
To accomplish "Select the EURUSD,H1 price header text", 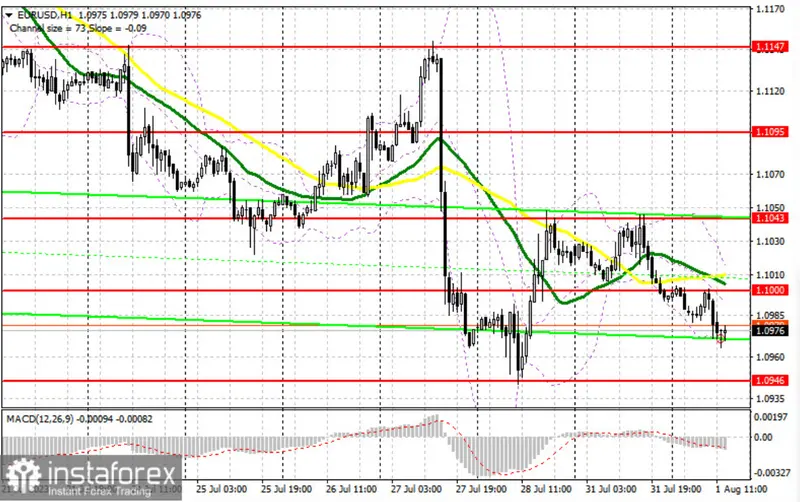I will [109, 15].
